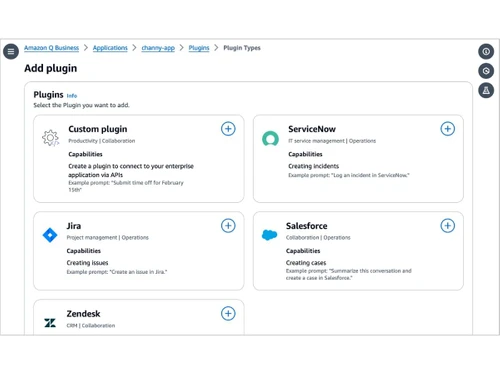Click the hexagon settings icon on right rail
The width and height of the screenshot is (500, 375).
(486, 71)
